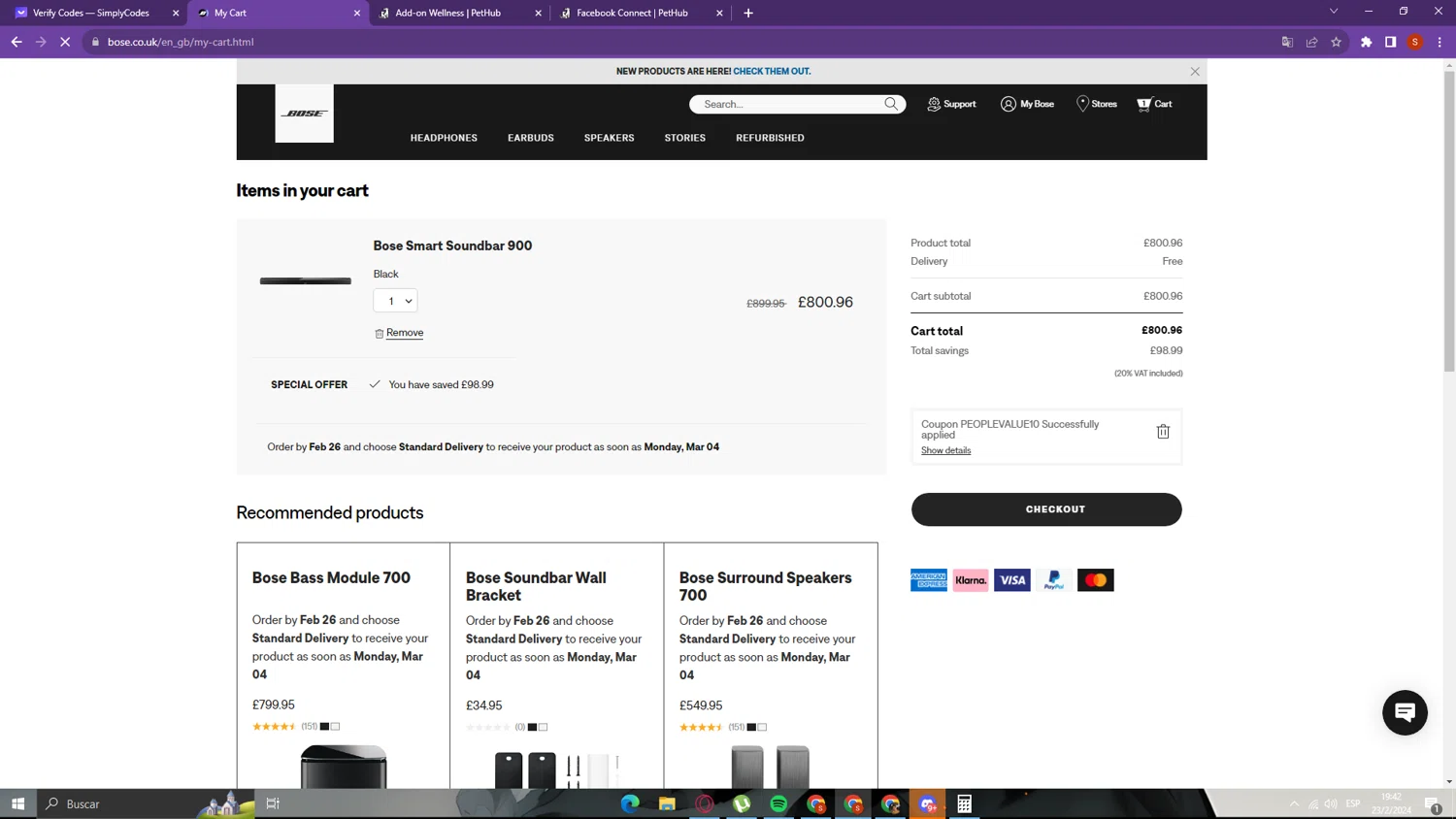Open the Stores locator
The image size is (1456, 819).
point(1097,104)
